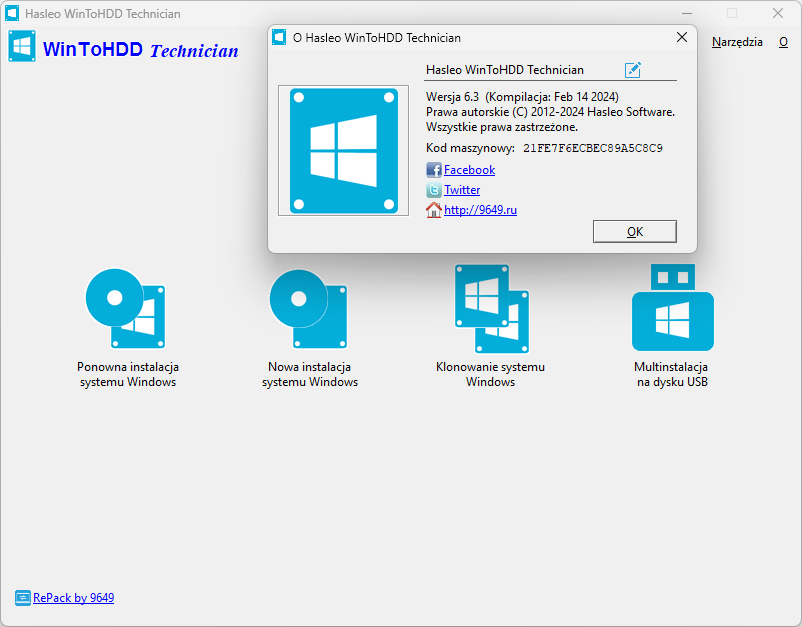Click the About dialog title bar icon
This screenshot has height=627, width=802.
(279, 37)
